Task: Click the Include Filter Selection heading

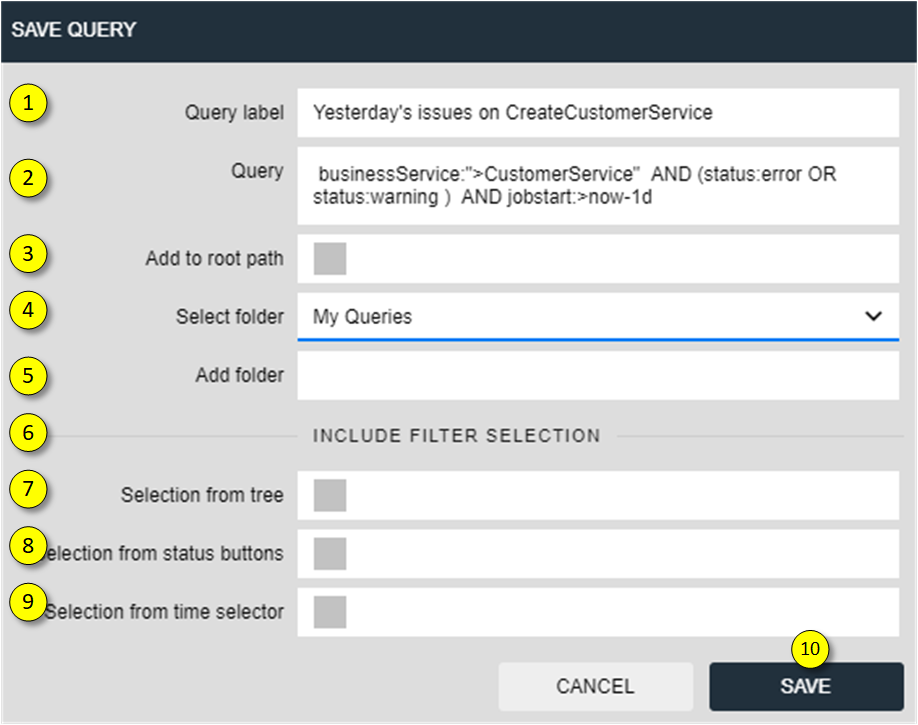Action: click(456, 436)
